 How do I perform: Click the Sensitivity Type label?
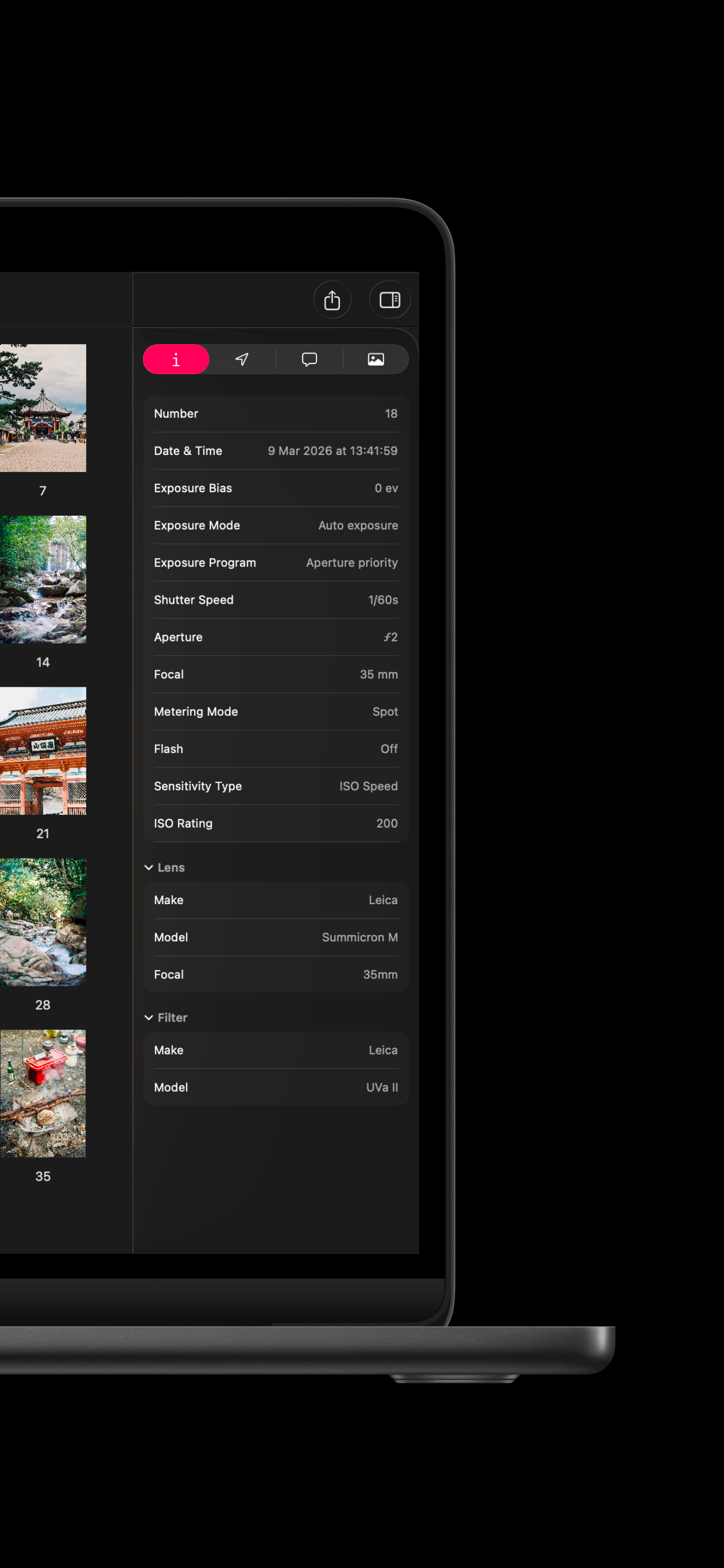pos(198,786)
